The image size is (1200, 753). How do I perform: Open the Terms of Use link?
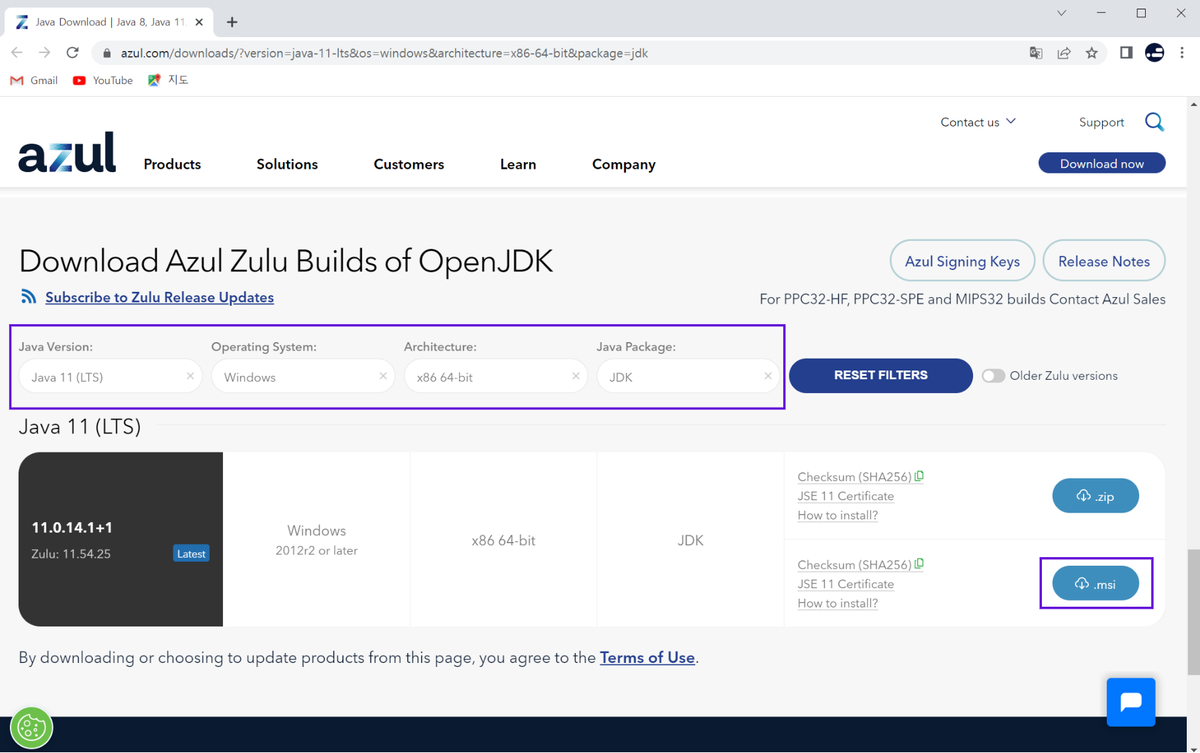coord(647,657)
